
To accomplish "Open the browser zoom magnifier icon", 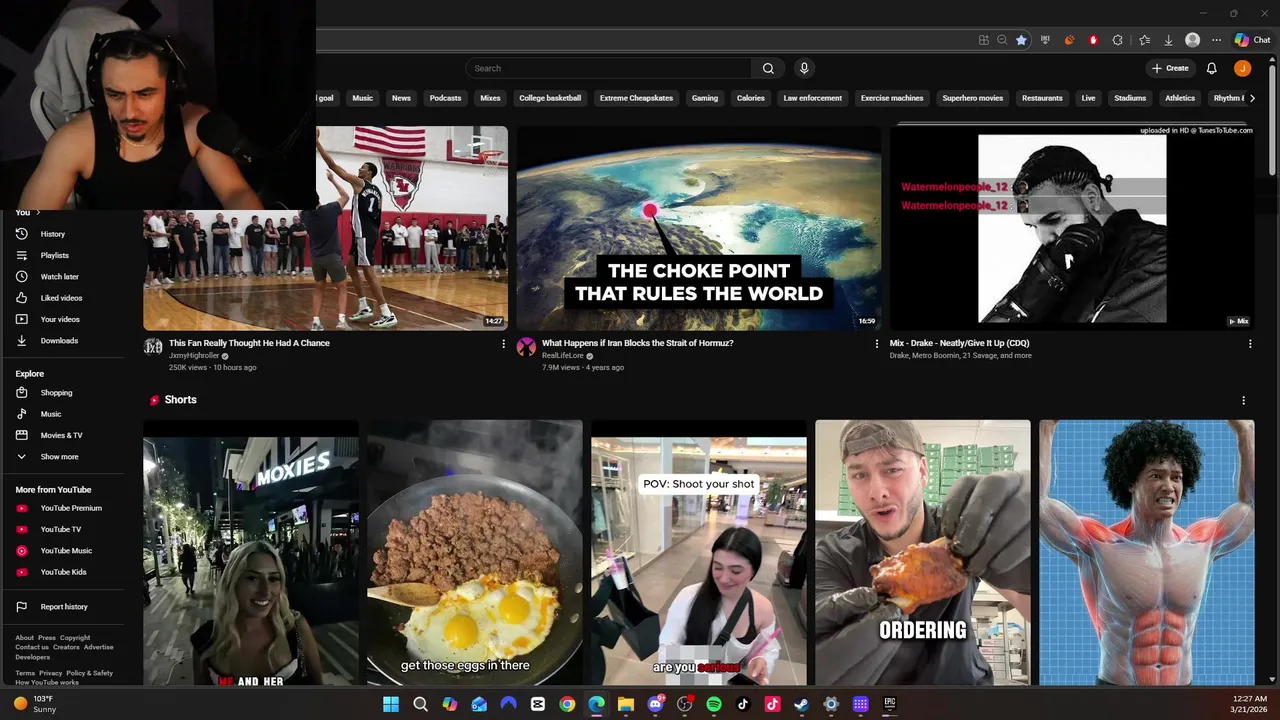I will tap(1002, 40).
